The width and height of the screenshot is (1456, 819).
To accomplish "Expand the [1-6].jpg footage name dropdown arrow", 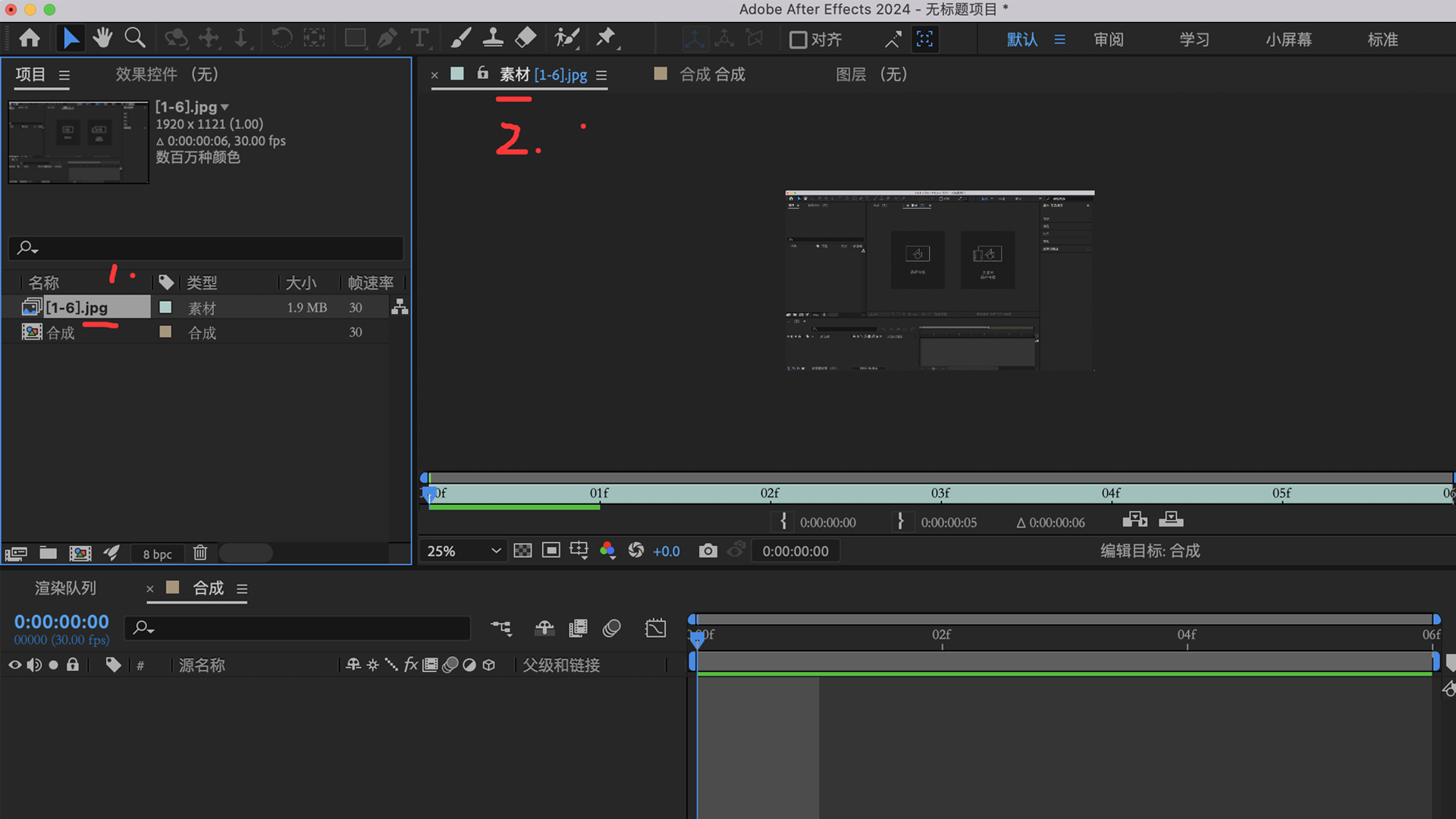I will pos(224,108).
